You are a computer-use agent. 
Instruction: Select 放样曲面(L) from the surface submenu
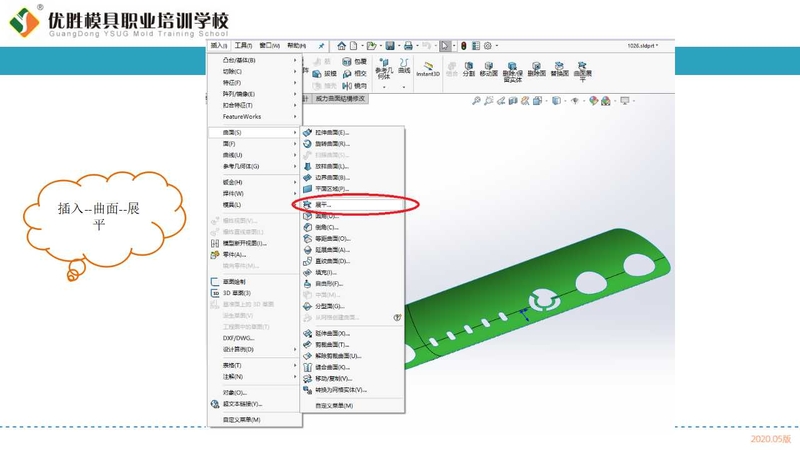[x=353, y=166]
